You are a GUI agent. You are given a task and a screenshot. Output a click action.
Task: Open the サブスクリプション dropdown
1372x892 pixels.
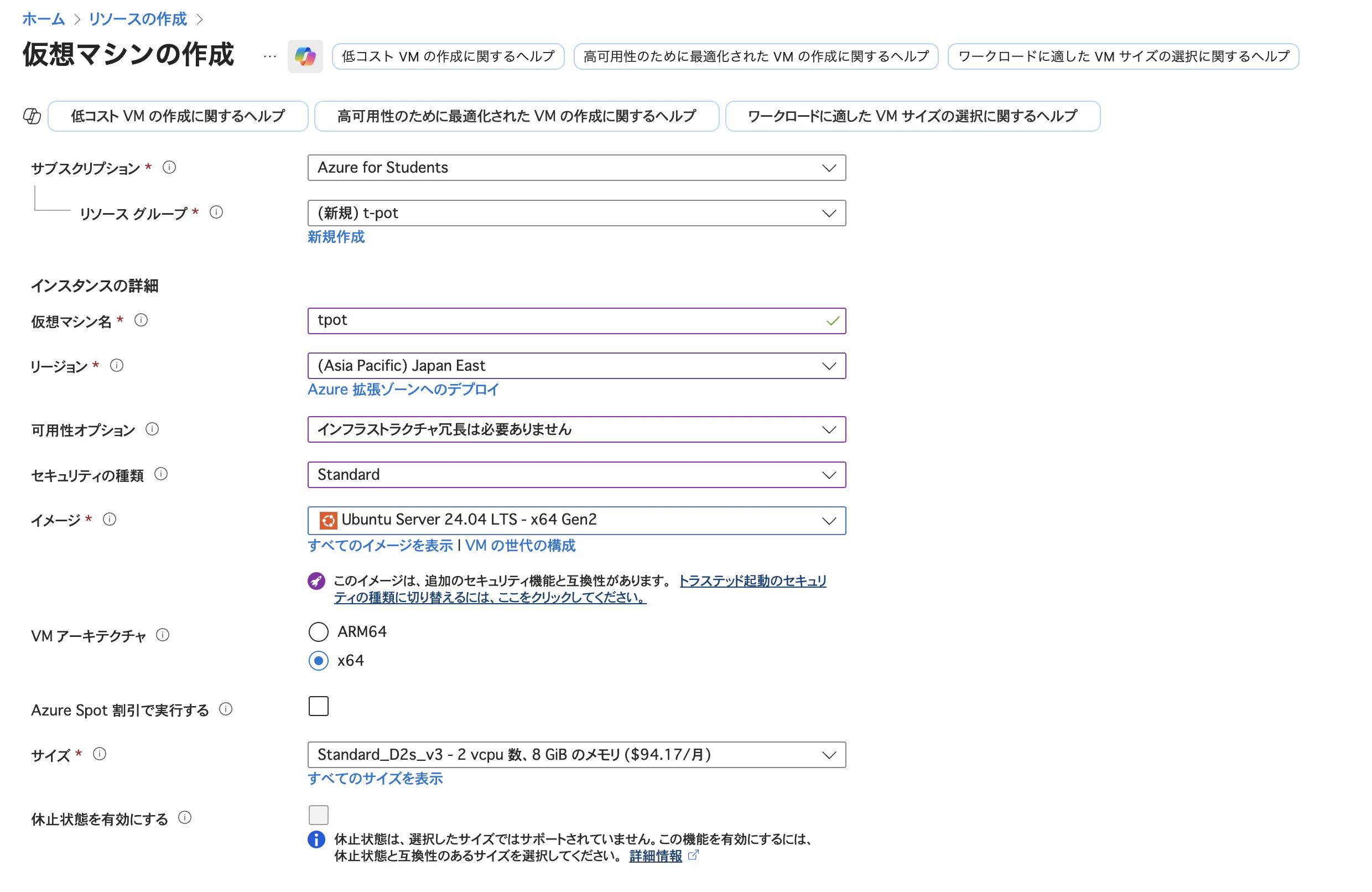(577, 168)
